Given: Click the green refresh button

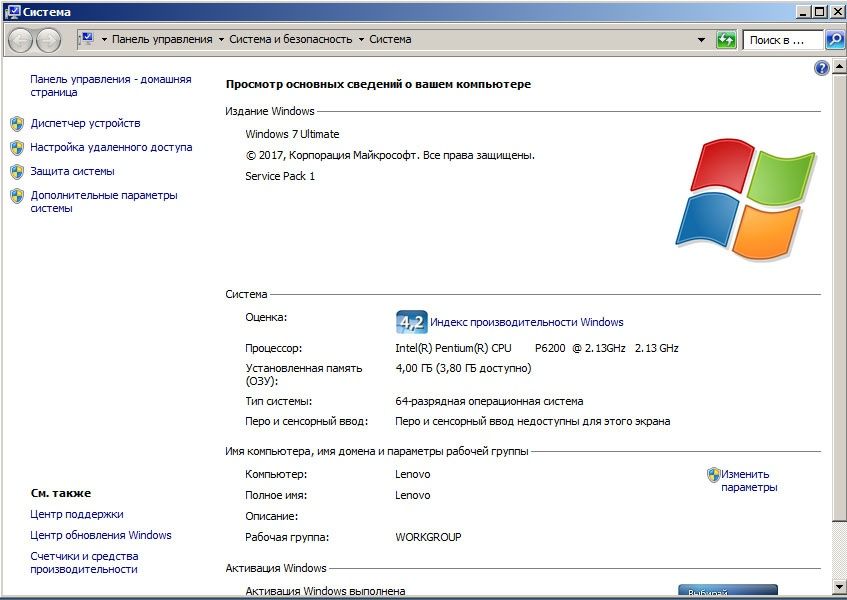Looking at the screenshot, I should coord(726,39).
